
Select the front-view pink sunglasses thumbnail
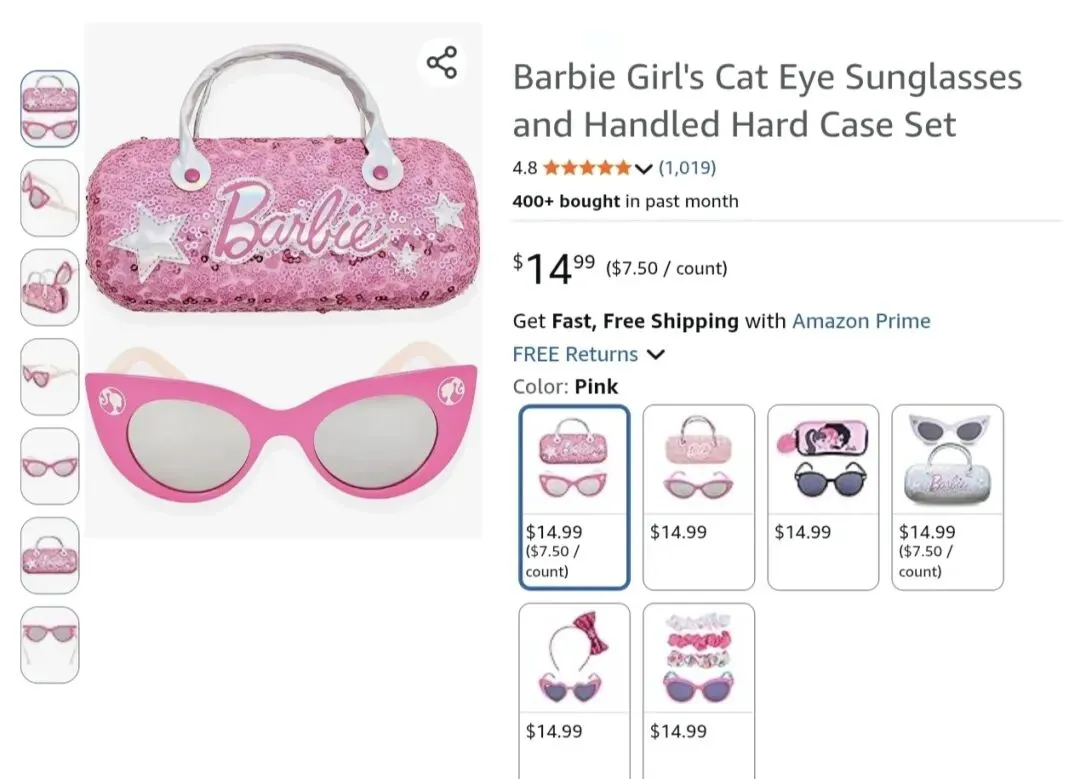tap(50, 466)
